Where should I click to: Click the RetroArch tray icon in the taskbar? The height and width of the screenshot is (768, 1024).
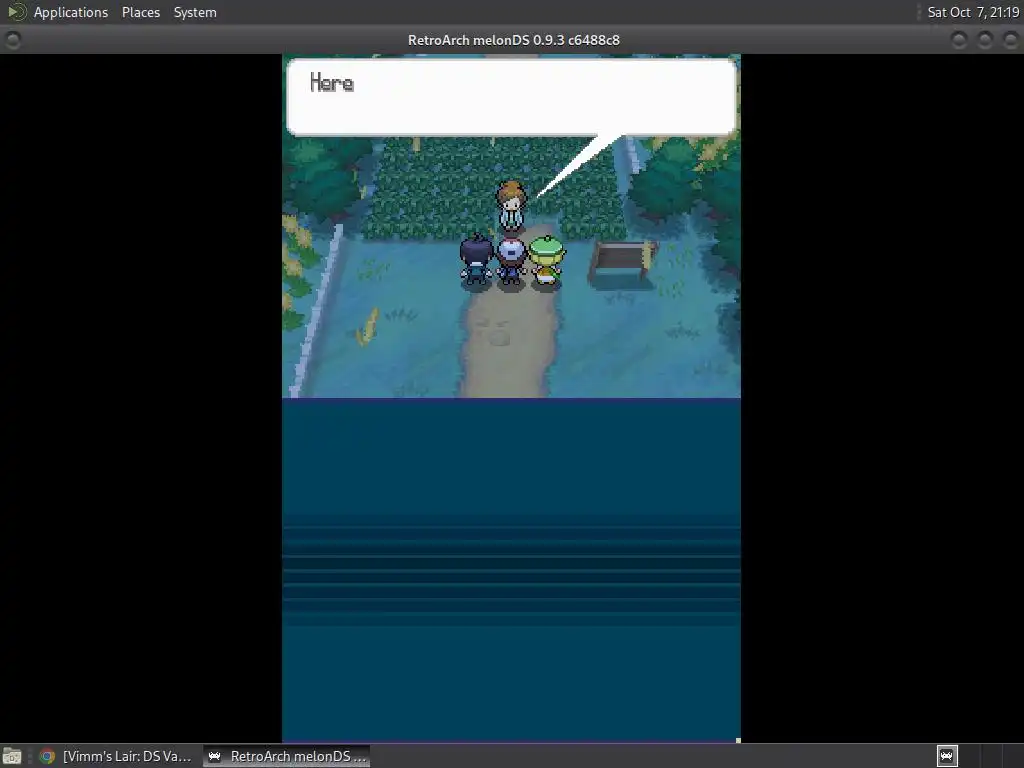coord(947,756)
